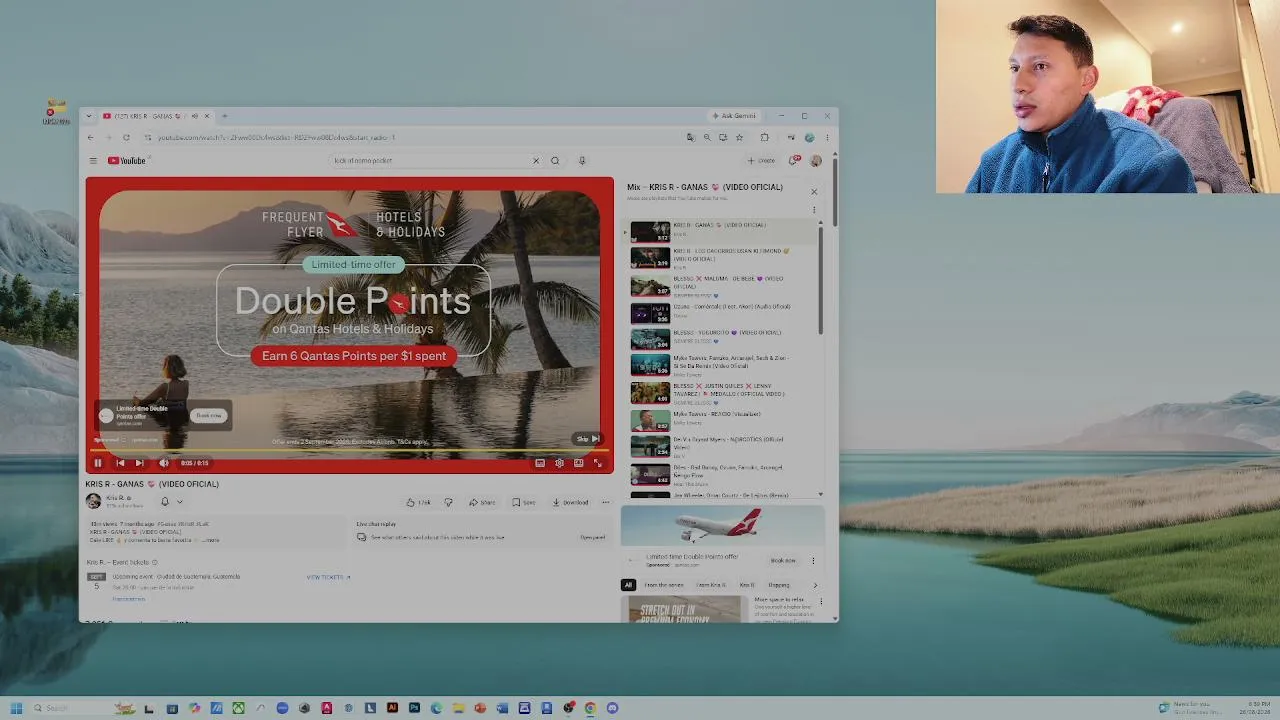The width and height of the screenshot is (1280, 720).
Task: Open the YouTube account avatar menu
Action: point(816,161)
